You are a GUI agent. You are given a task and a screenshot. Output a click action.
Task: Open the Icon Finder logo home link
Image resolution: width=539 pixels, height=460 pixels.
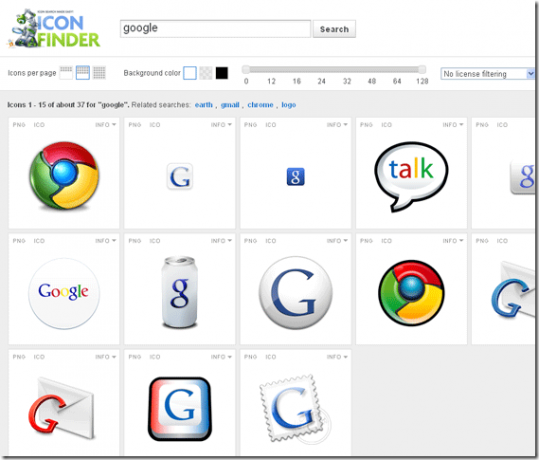[x=54, y=29]
